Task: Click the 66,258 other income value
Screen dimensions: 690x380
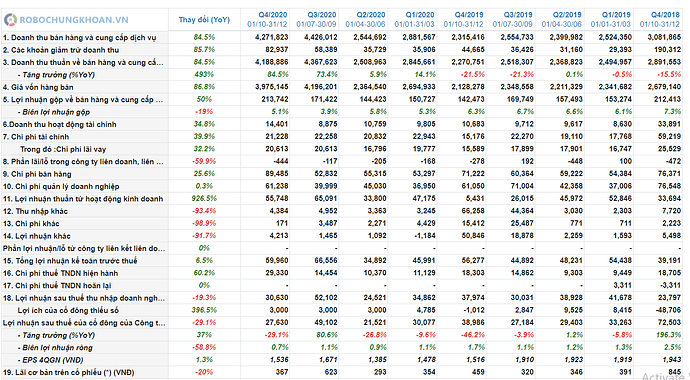Action: coord(473,211)
